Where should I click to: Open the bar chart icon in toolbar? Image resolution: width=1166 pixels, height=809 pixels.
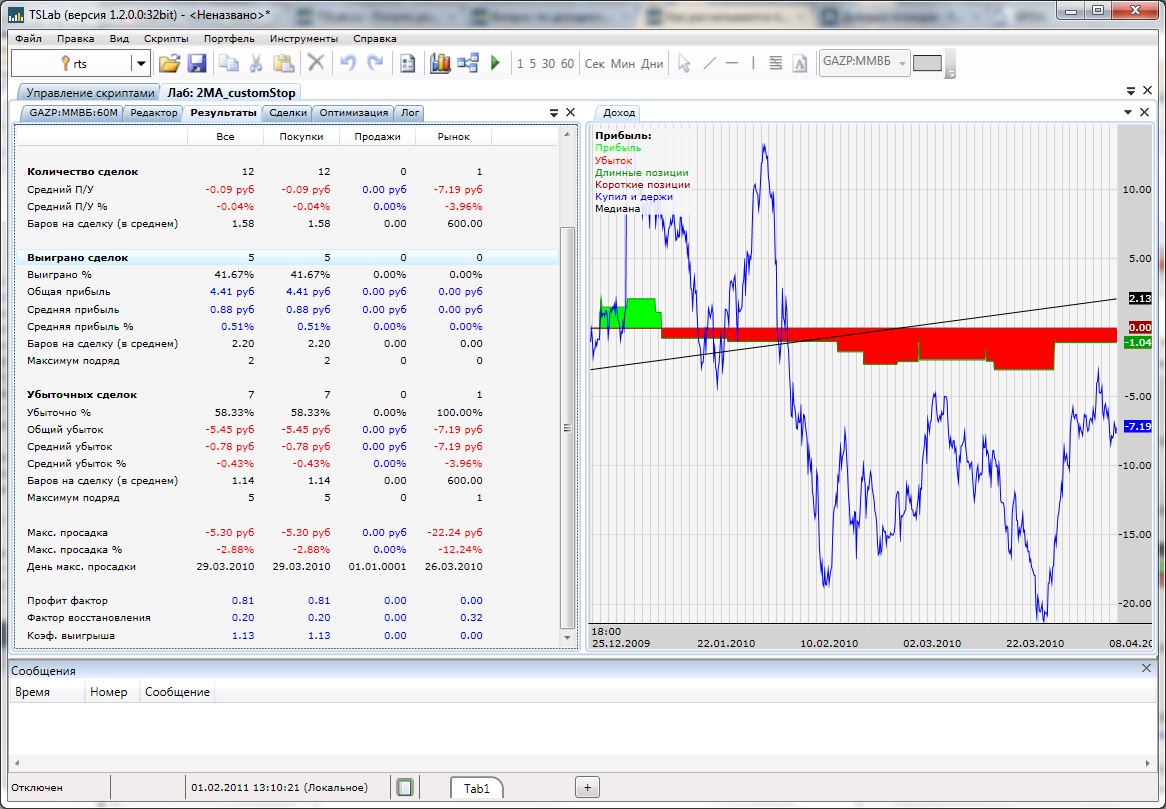(x=440, y=63)
